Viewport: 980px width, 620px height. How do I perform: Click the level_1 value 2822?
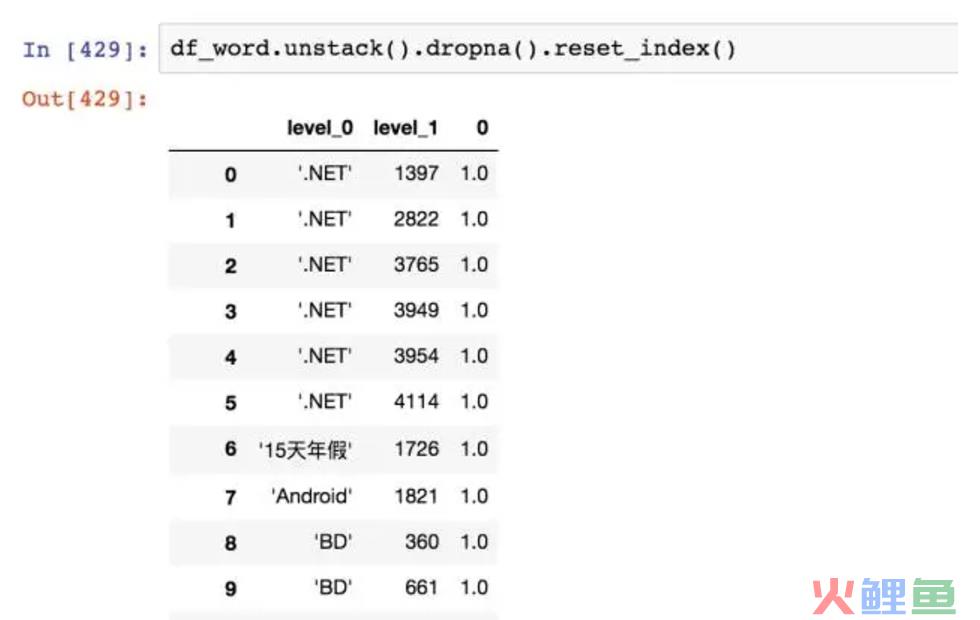pos(416,219)
